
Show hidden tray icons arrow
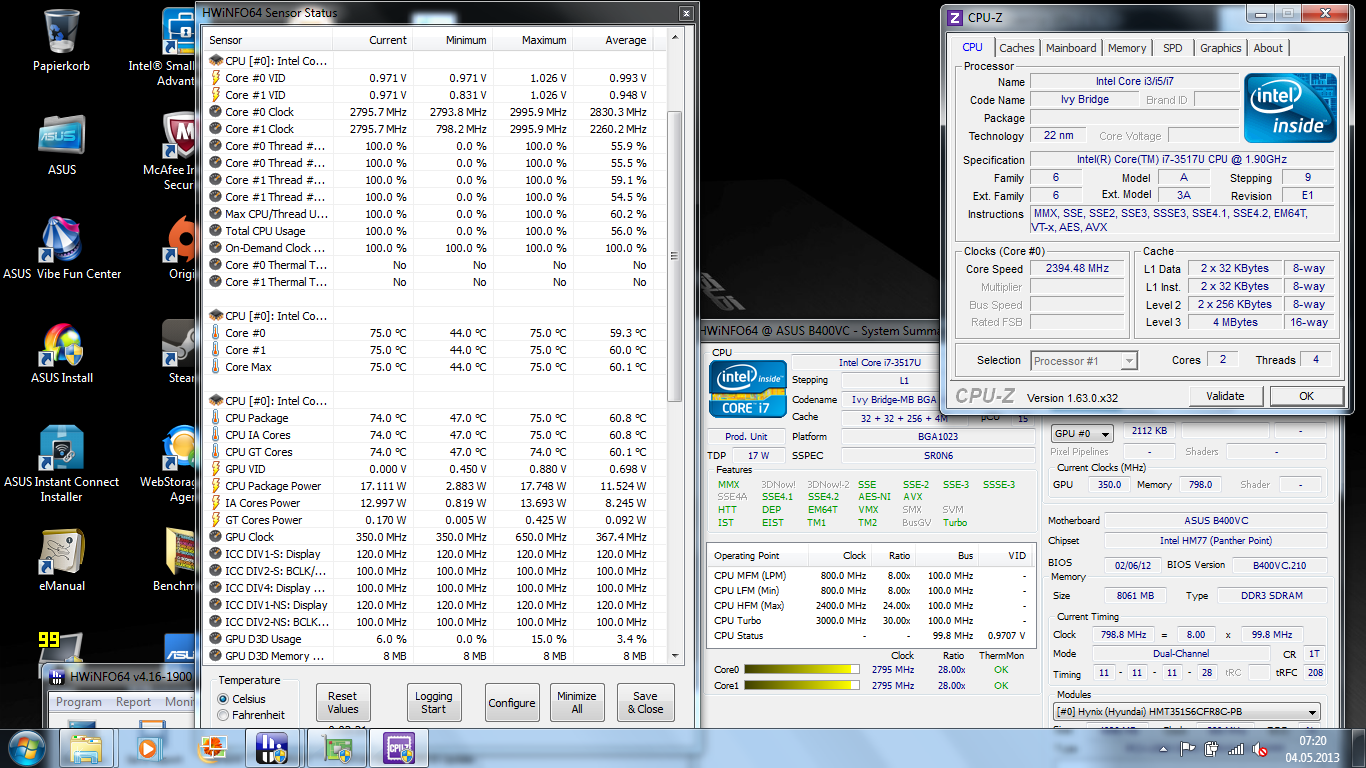(1164, 748)
